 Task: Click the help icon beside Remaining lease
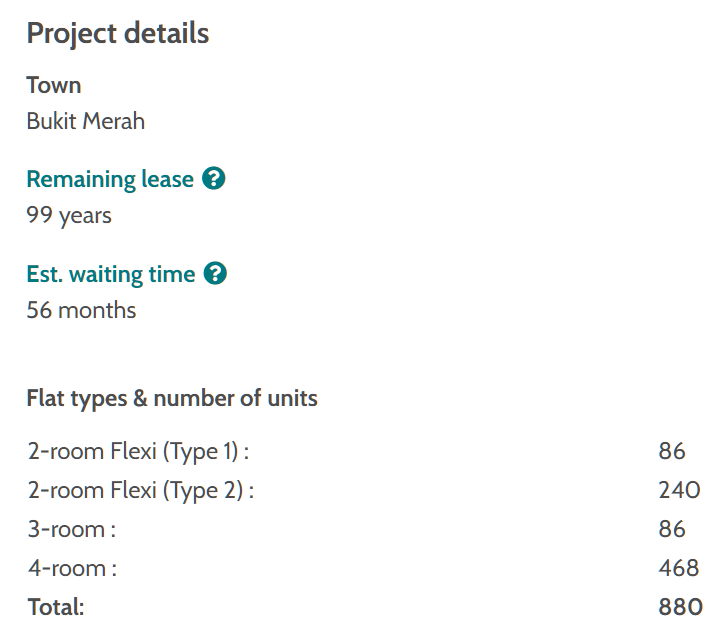[213, 179]
